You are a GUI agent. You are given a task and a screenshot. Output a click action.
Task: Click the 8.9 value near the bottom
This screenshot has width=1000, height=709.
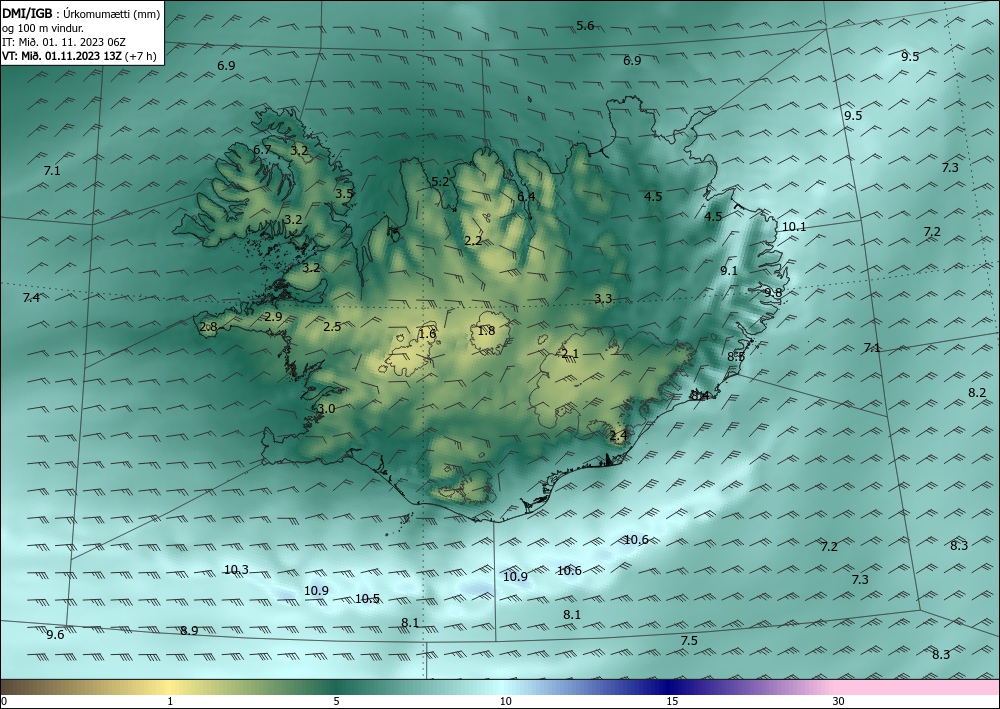click(x=189, y=631)
